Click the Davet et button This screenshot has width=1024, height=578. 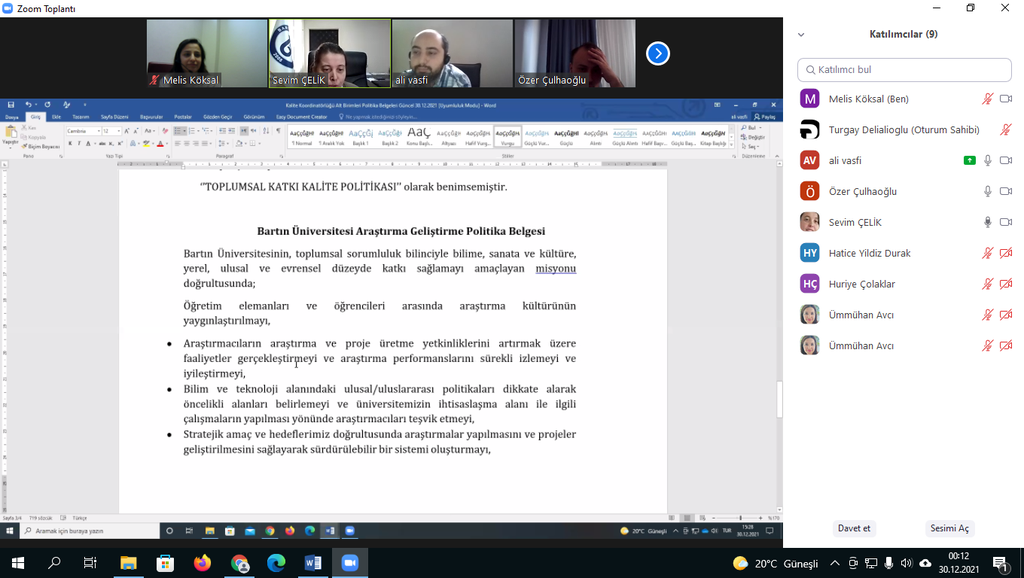pyautogui.click(x=853, y=528)
